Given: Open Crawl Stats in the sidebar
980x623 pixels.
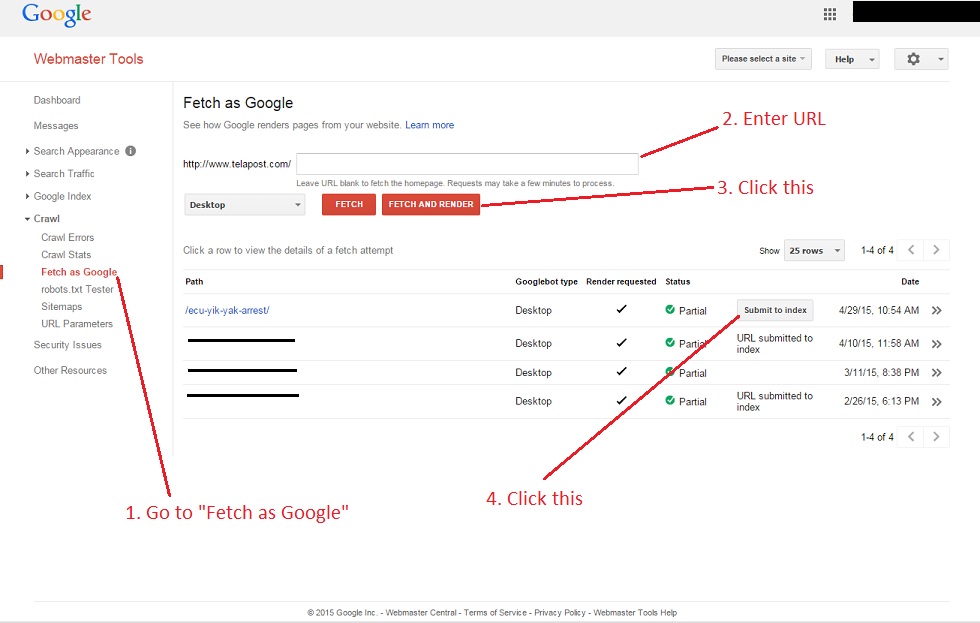Looking at the screenshot, I should 66,254.
